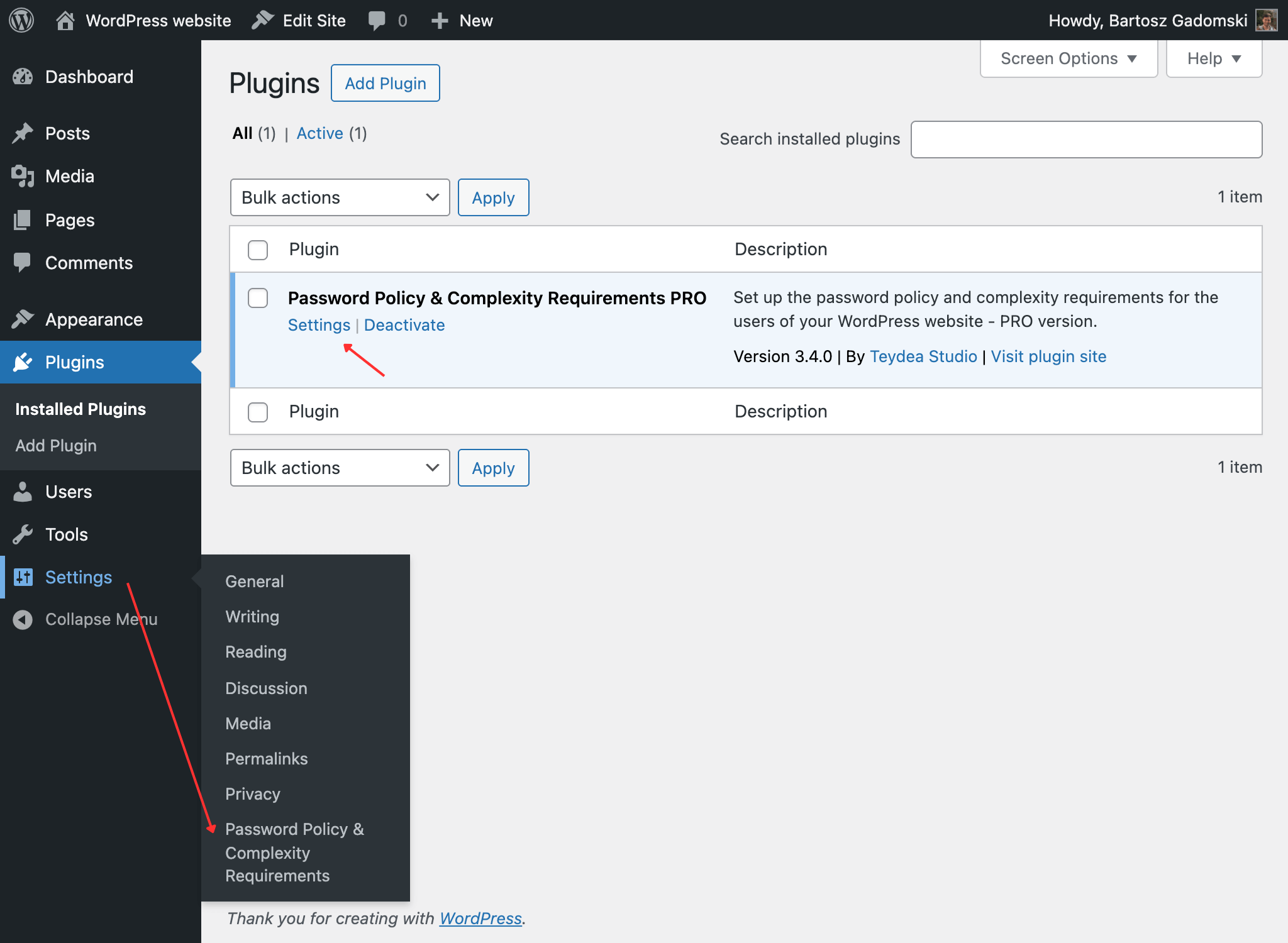Click the Appearance paintbrush icon

click(x=23, y=319)
